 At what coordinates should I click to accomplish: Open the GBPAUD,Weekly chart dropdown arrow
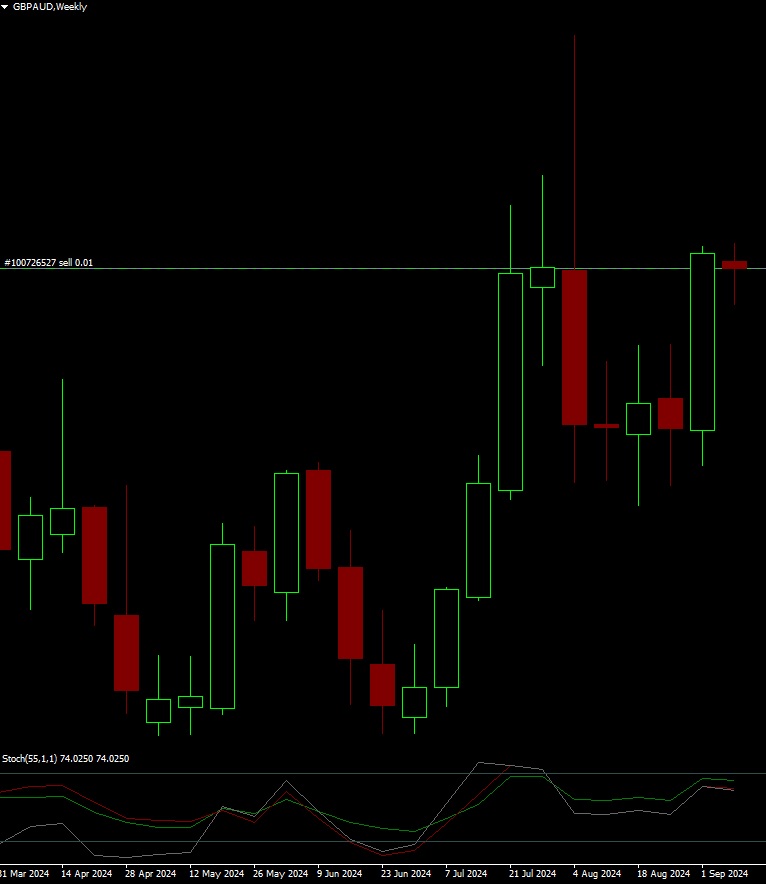click(x=5, y=7)
